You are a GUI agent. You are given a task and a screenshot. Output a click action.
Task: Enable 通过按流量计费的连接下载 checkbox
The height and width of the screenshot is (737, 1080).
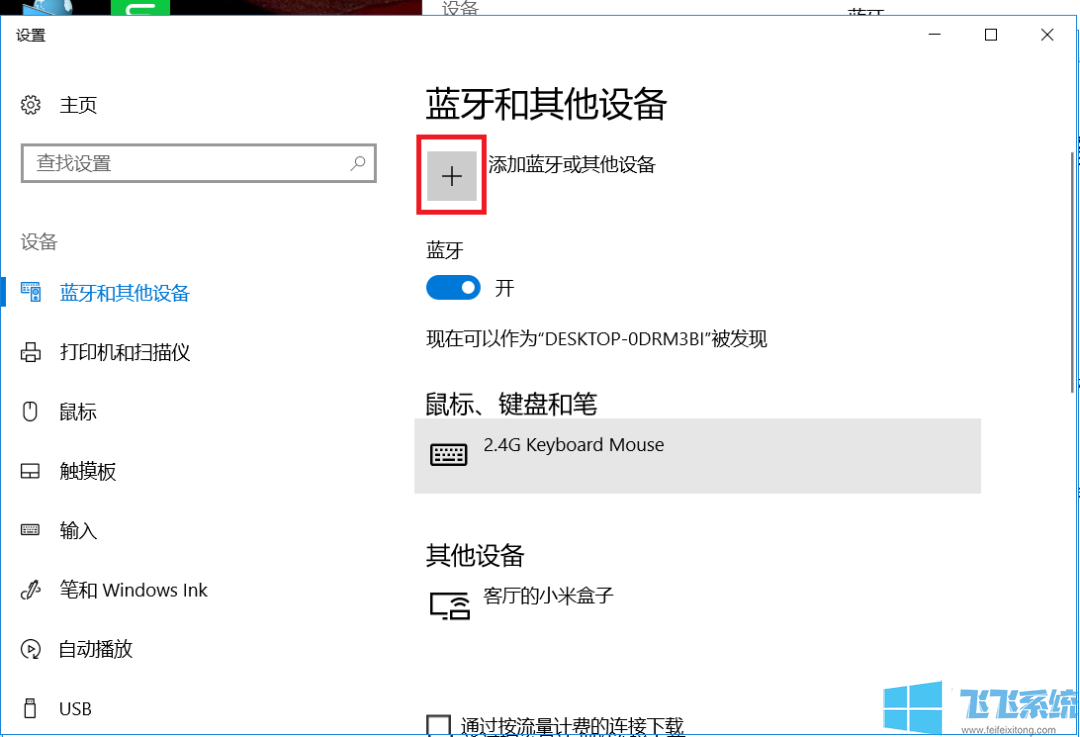(438, 725)
